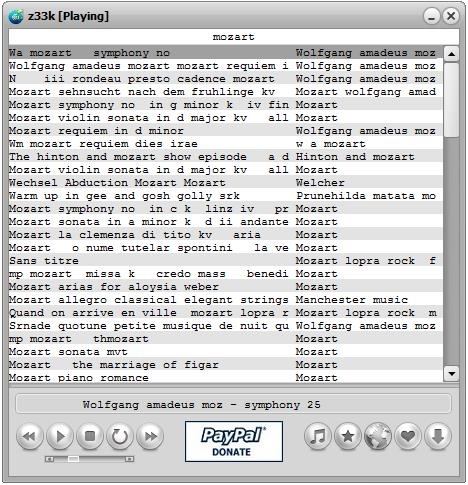
Task: Open the PayPal Donate button
Action: pyautogui.click(x=234, y=442)
